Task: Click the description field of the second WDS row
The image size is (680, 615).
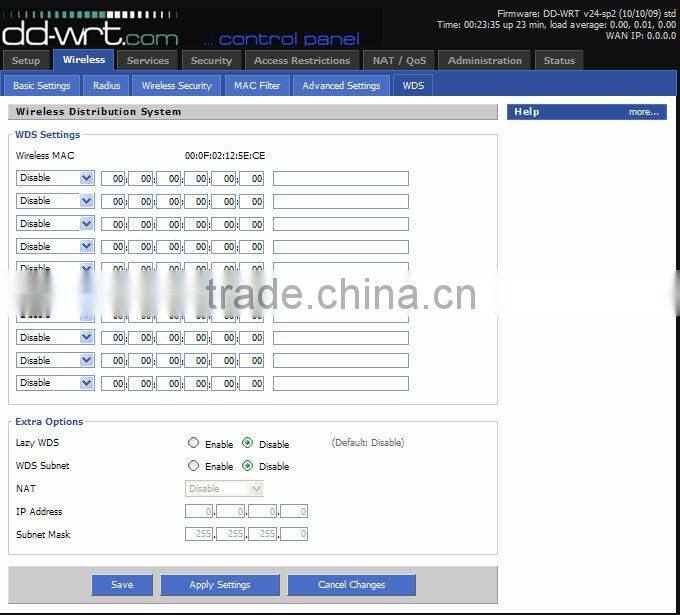Action: click(341, 201)
